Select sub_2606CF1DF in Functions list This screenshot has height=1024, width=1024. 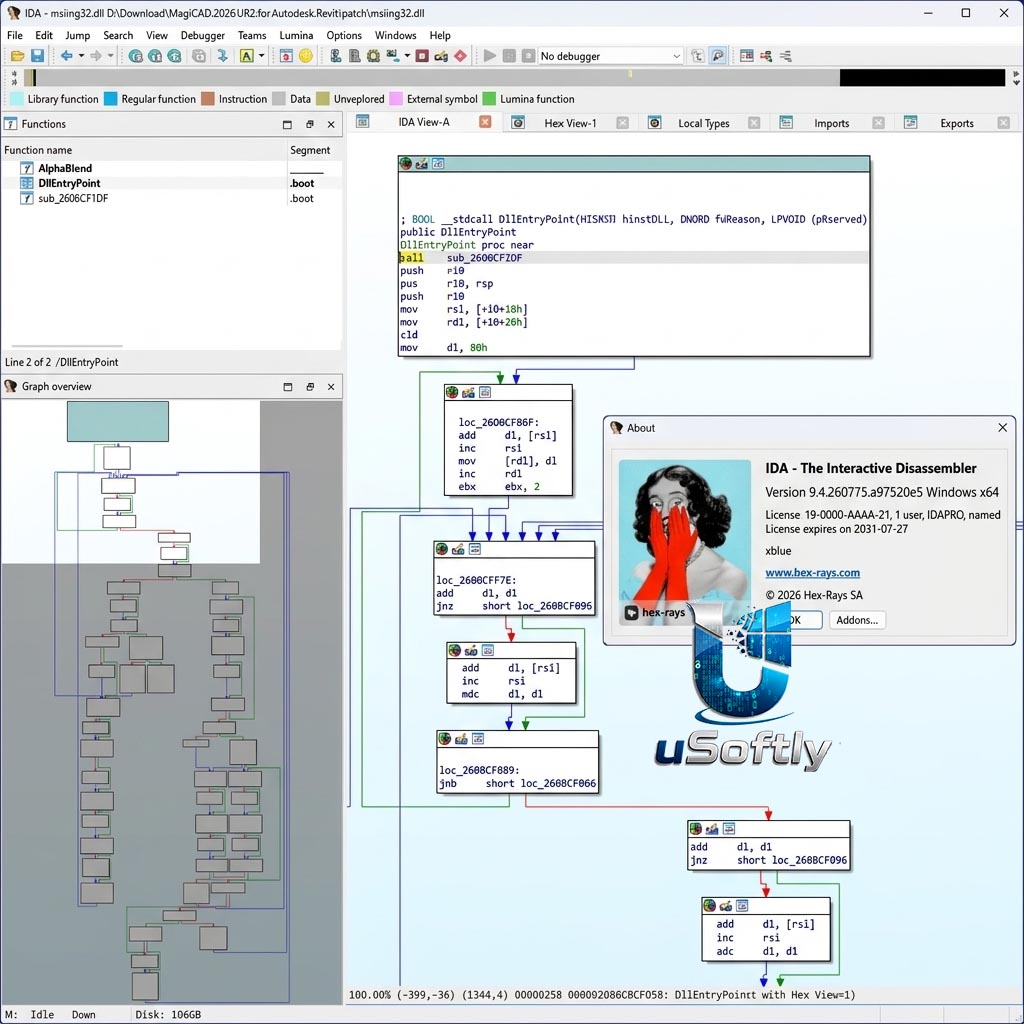(x=73, y=199)
